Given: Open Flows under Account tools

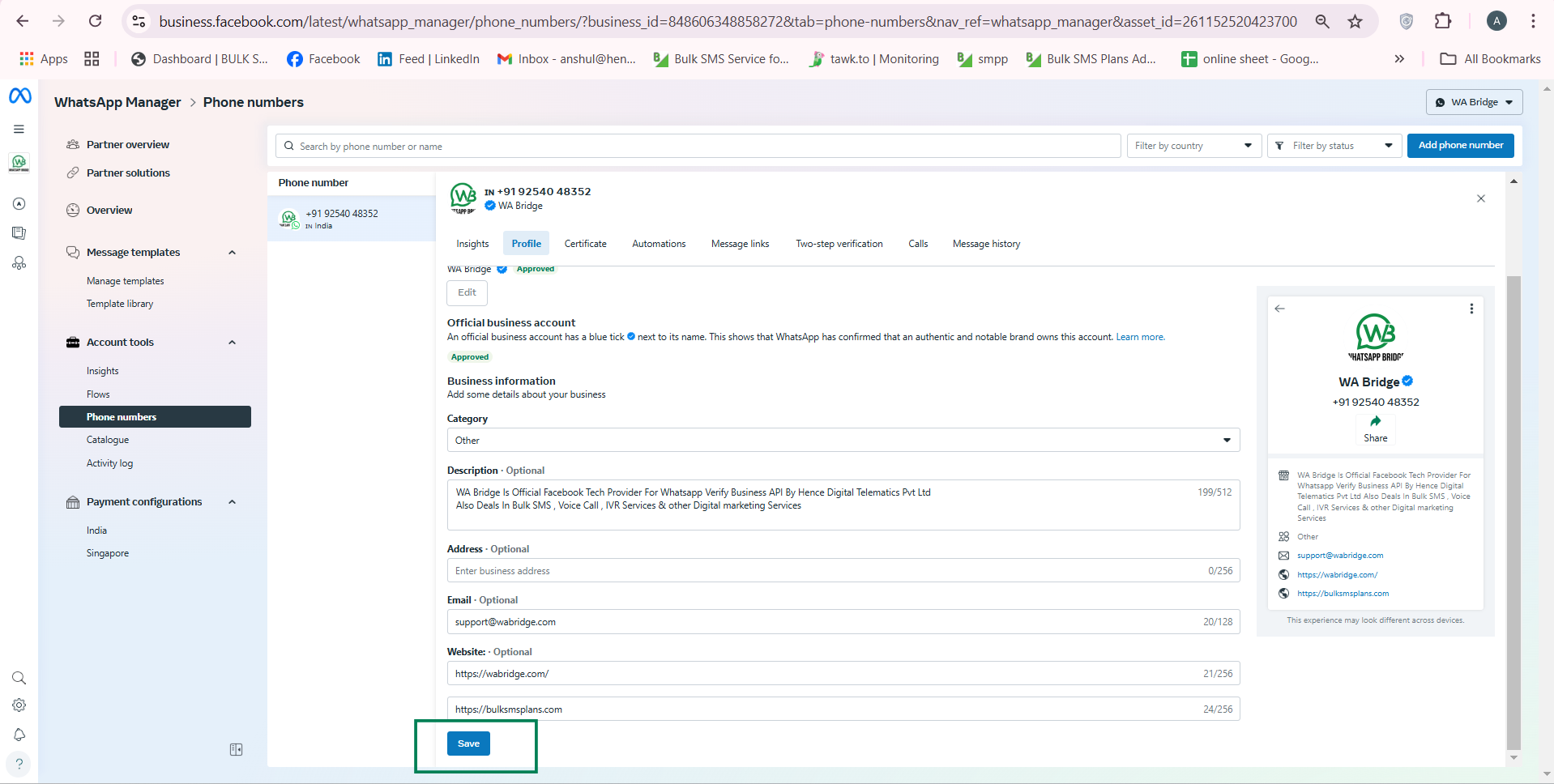Looking at the screenshot, I should click(98, 394).
